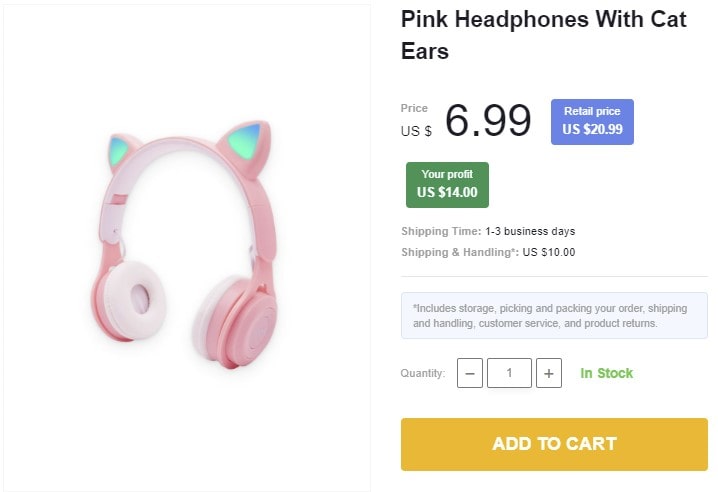Click the Quantity label
The image size is (718, 492).
click(x=423, y=373)
